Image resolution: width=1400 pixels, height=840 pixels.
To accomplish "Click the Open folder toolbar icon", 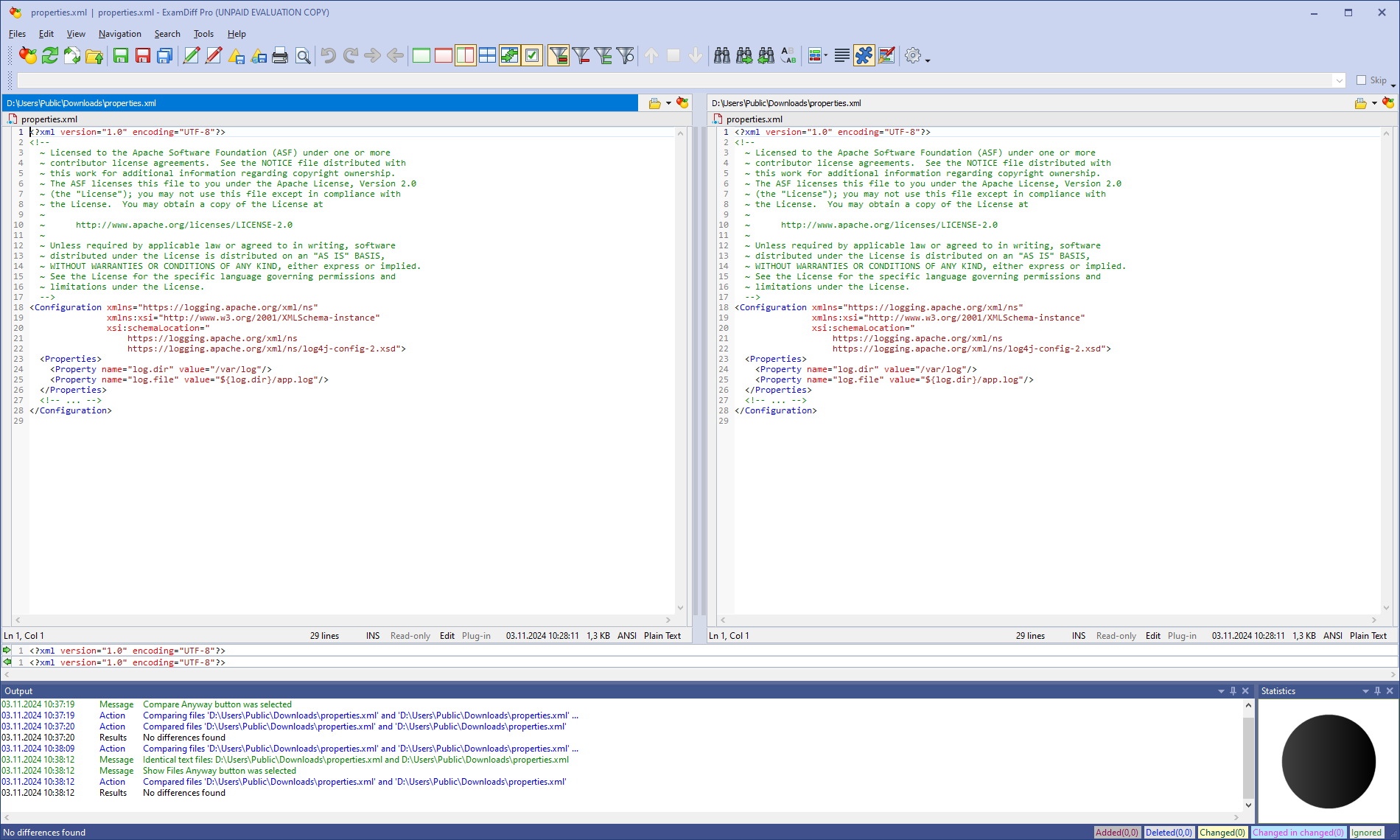I will [94, 55].
